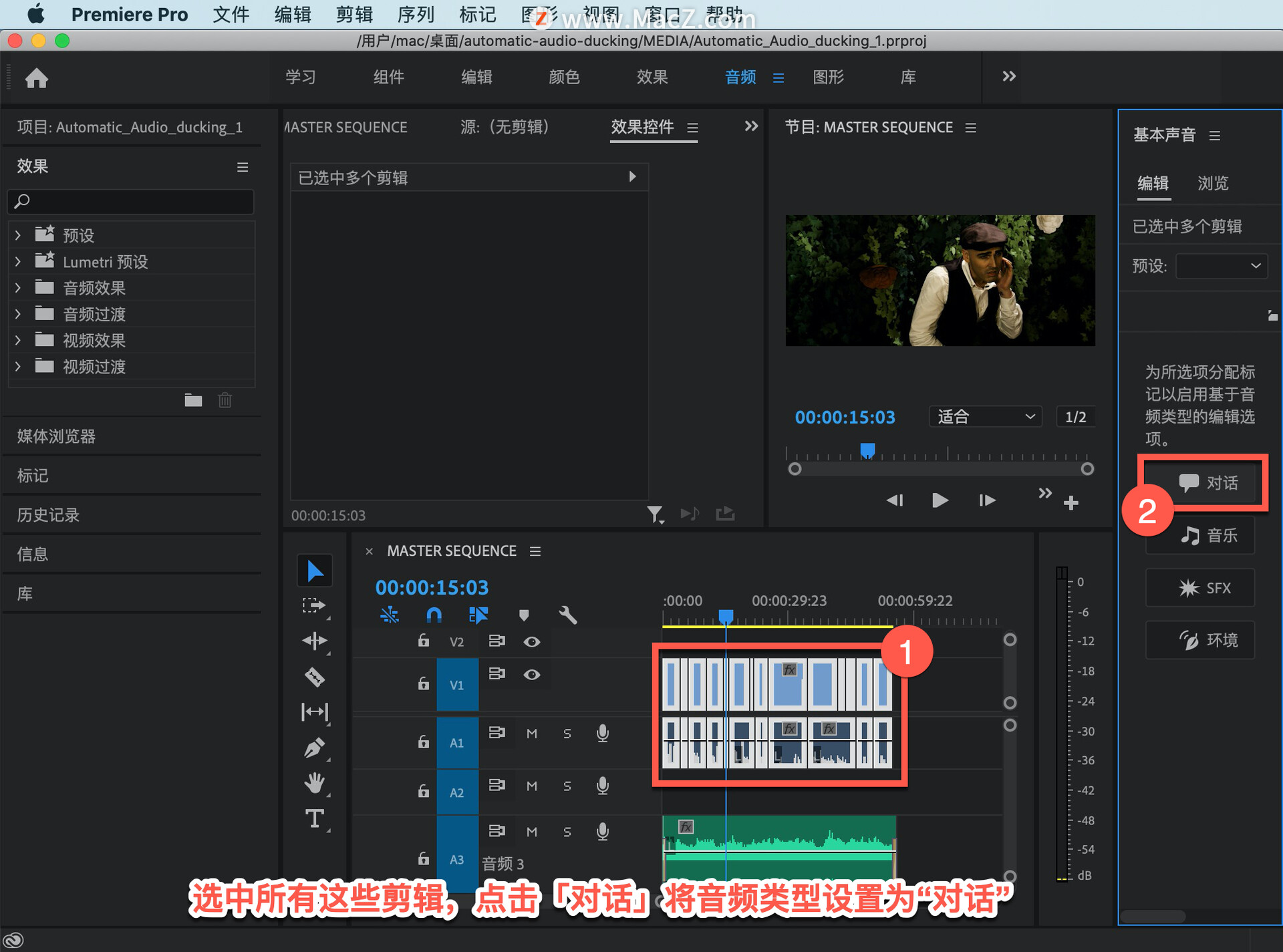Open Effects panel hamburger menu

point(243,167)
